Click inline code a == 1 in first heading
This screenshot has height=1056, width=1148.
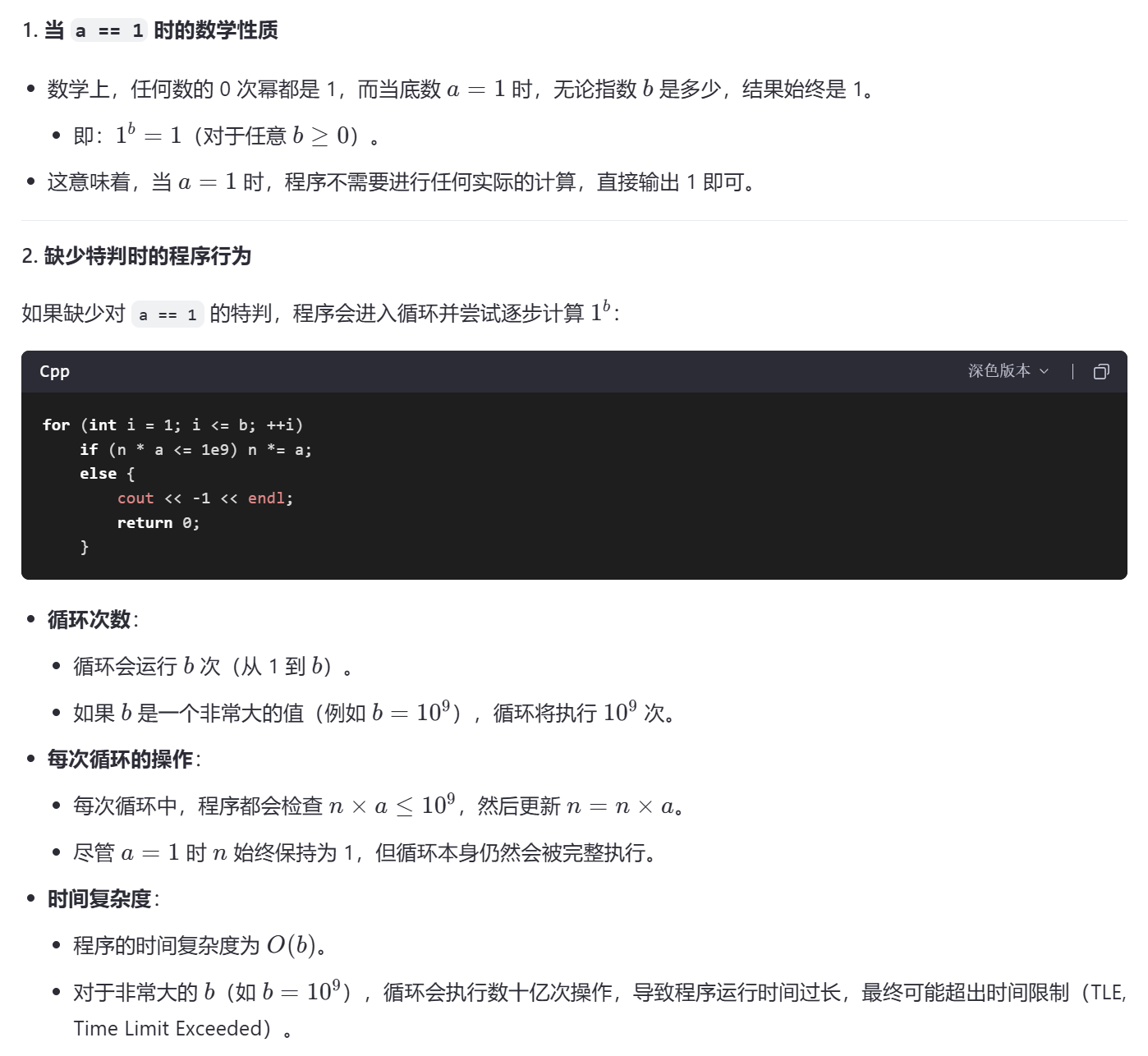click(x=108, y=31)
